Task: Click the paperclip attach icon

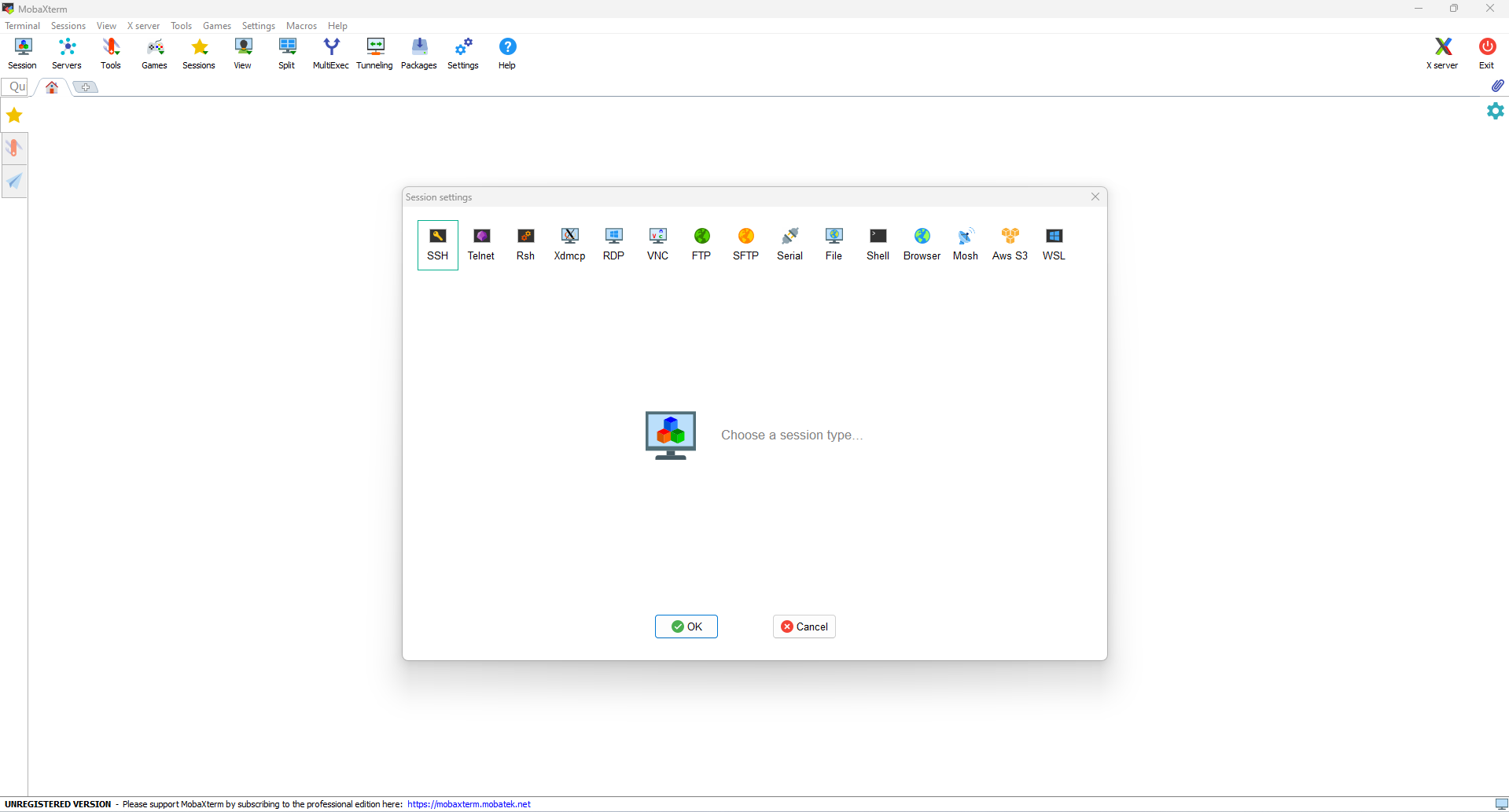Action: [1497, 86]
